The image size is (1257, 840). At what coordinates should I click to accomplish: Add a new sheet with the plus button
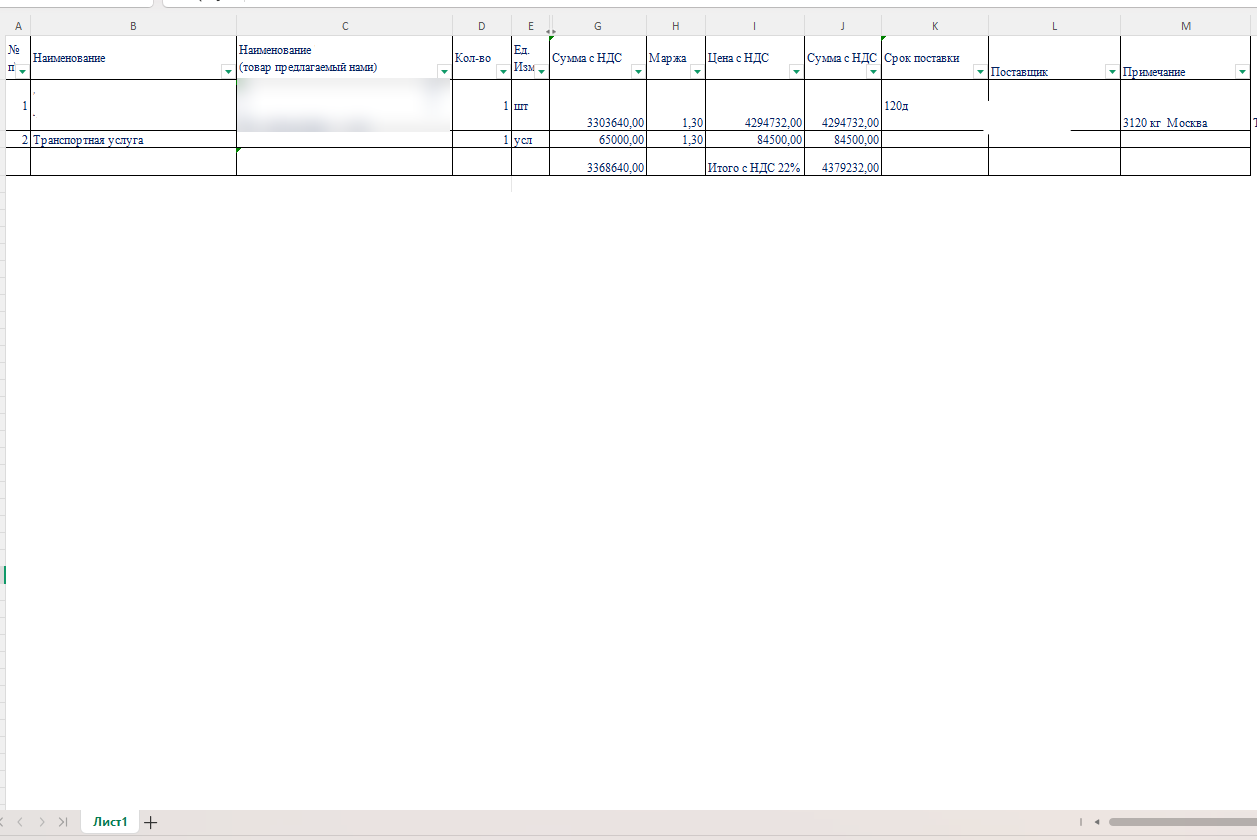[x=151, y=822]
